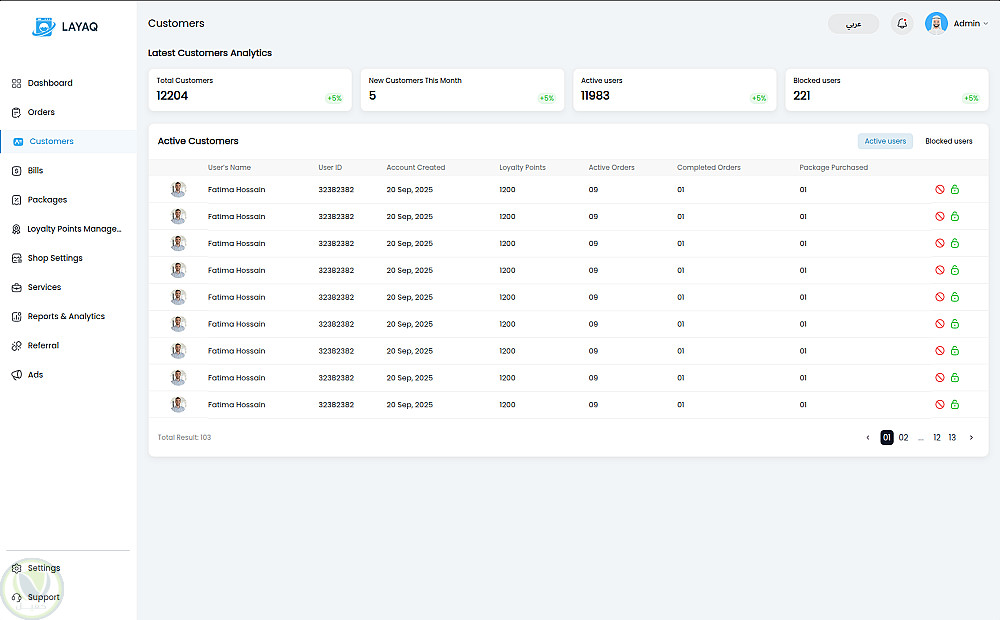Viewport: 1000px width, 620px height.
Task: Click the Latest Customers Analytics heading
Action: 210,53
